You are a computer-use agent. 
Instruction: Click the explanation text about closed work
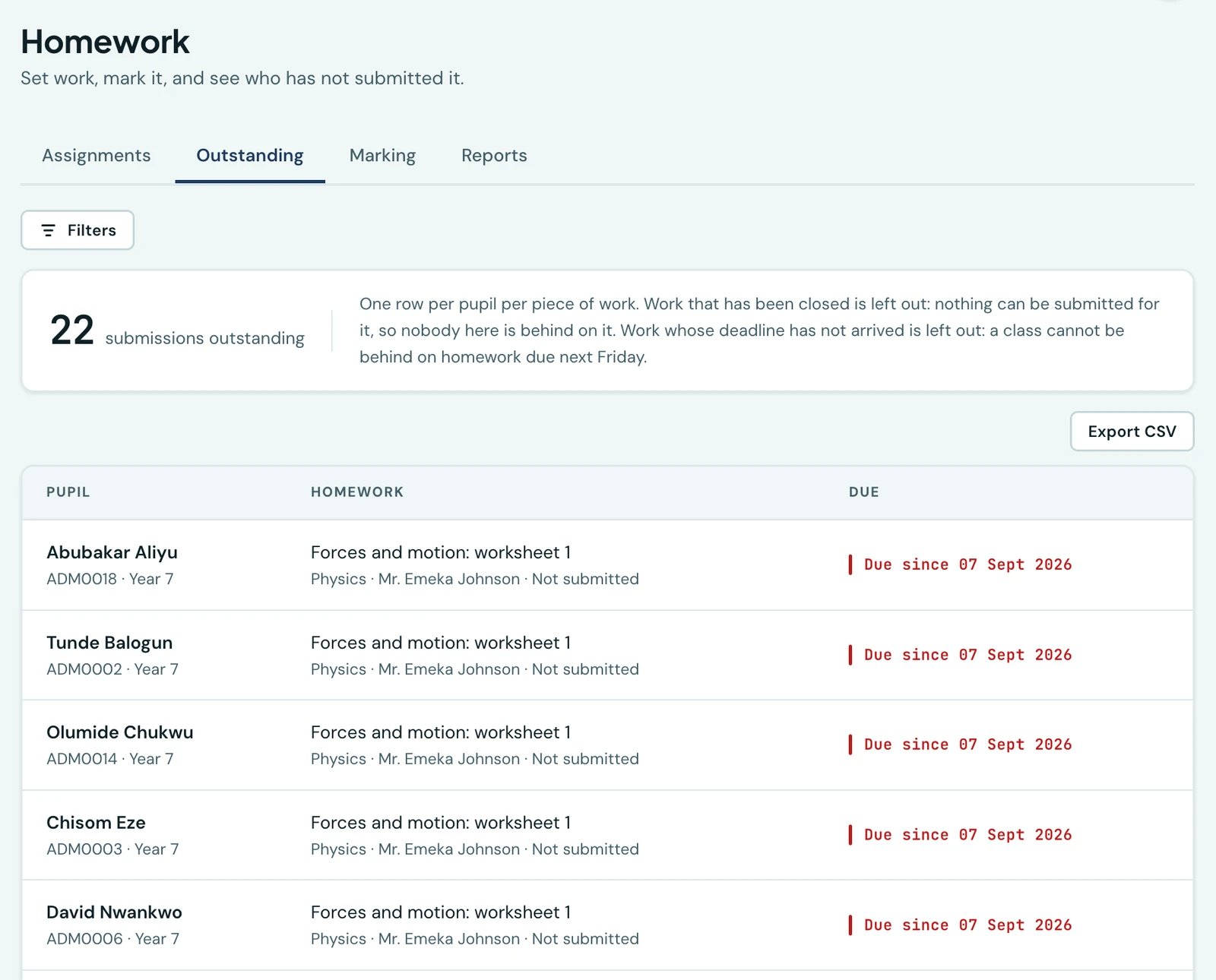[x=759, y=330]
